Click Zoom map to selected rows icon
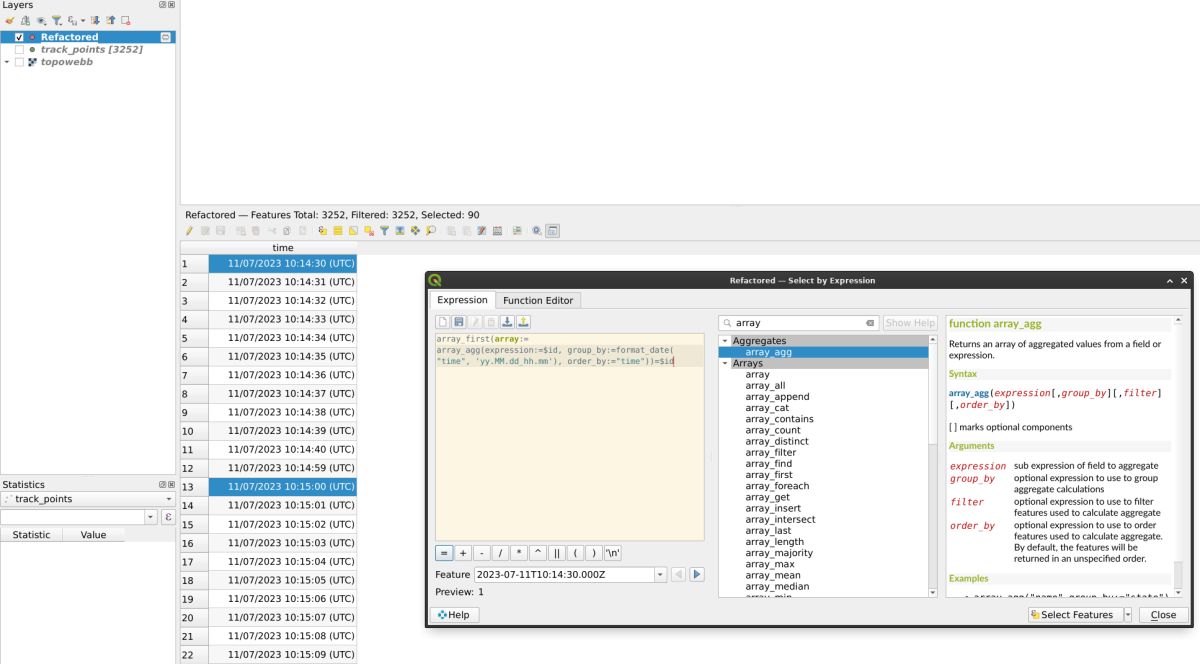This screenshot has width=1200, height=664. click(431, 230)
